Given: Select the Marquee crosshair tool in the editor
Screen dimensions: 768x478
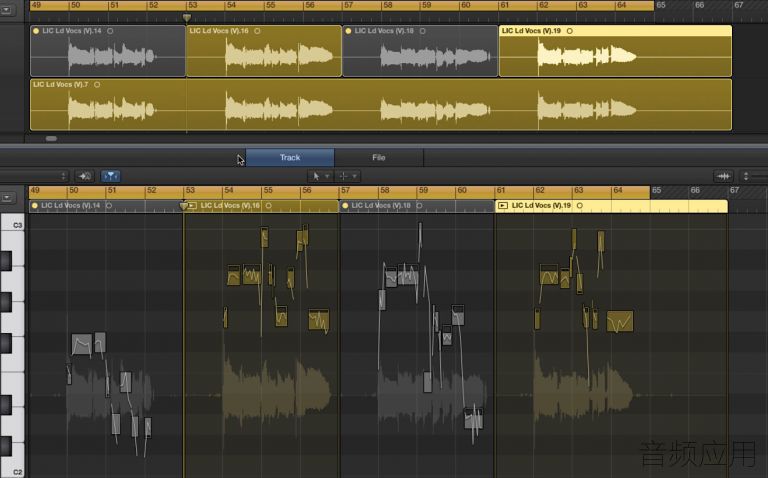Looking at the screenshot, I should click(343, 176).
